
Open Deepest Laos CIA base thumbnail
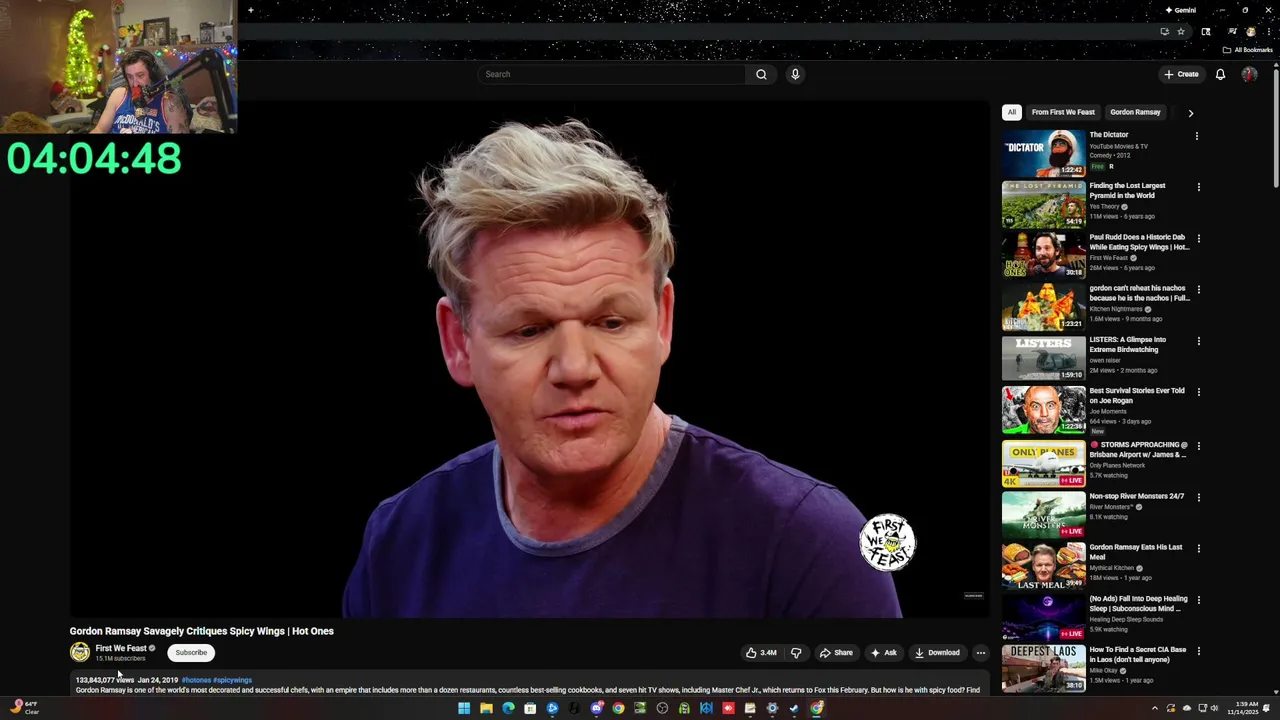point(1043,668)
